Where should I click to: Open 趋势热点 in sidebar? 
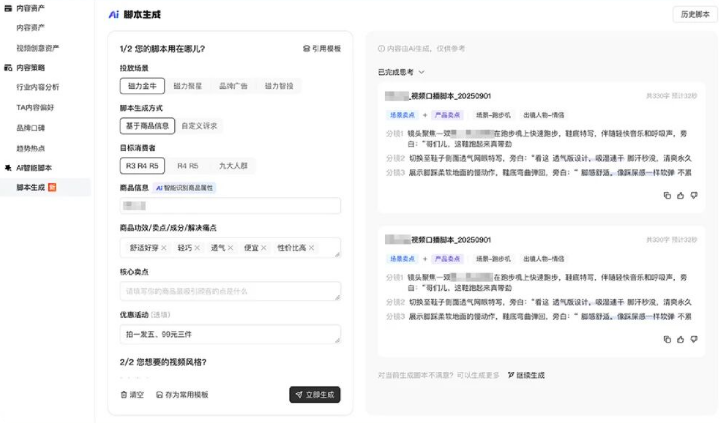point(30,148)
